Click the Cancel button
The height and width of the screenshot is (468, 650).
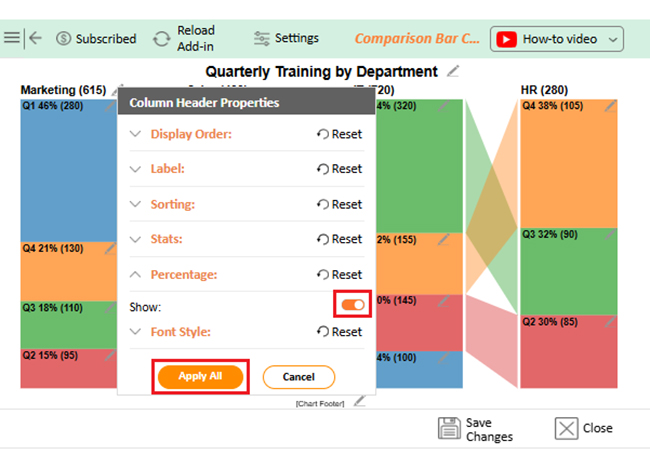[x=298, y=377]
